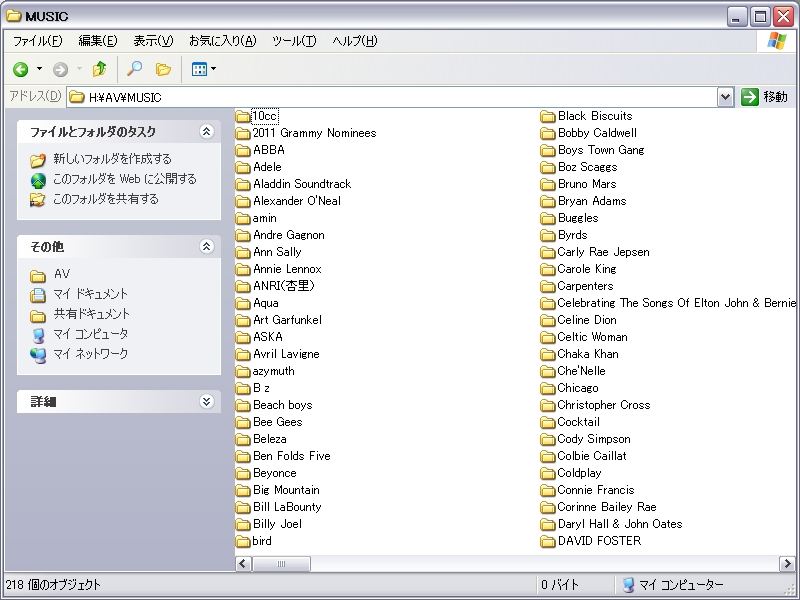Screen dimensions: 800x600
Task: Click the Web publish globe icon
Action: (x=38, y=180)
